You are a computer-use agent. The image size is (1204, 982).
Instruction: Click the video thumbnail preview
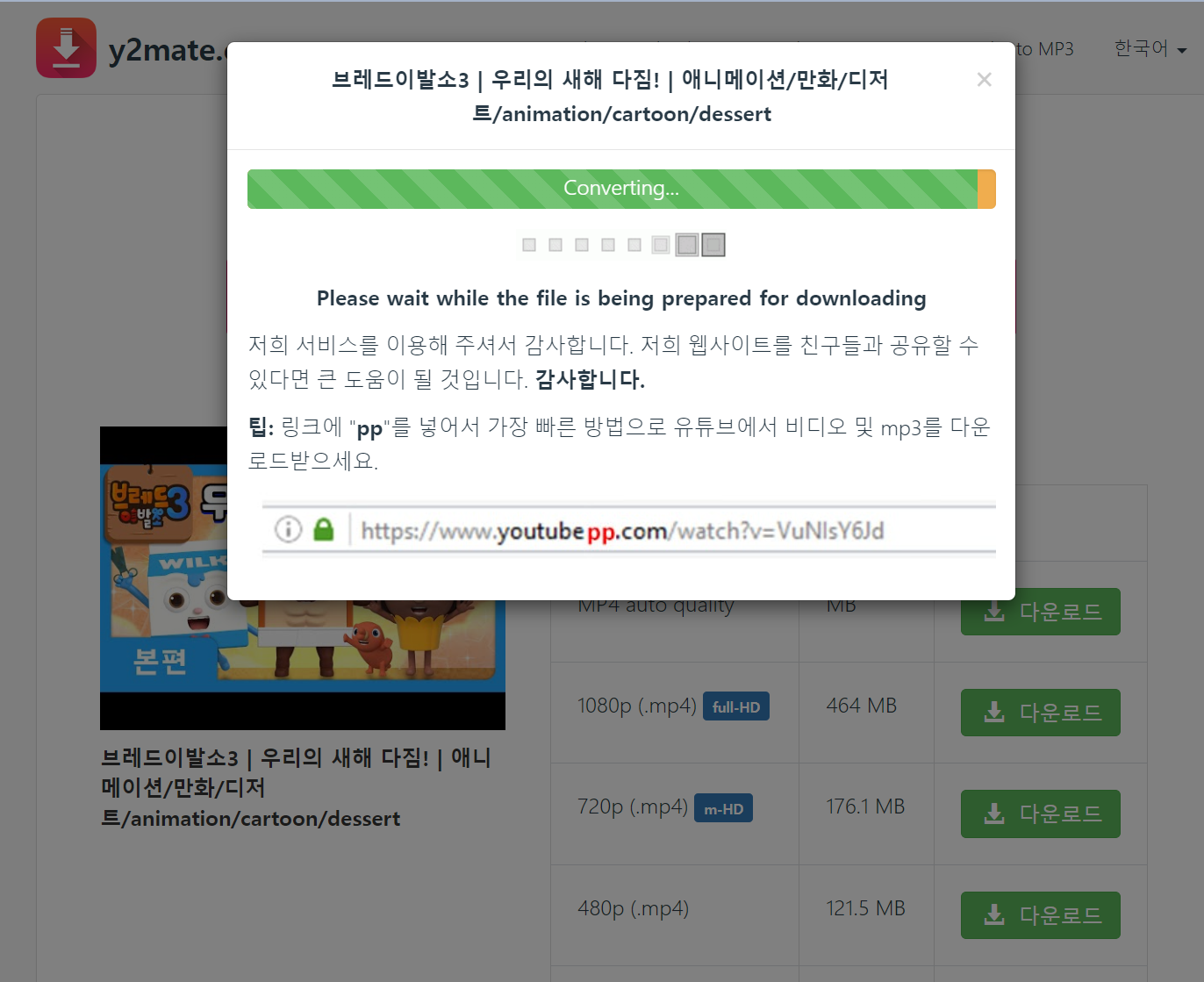click(x=303, y=578)
